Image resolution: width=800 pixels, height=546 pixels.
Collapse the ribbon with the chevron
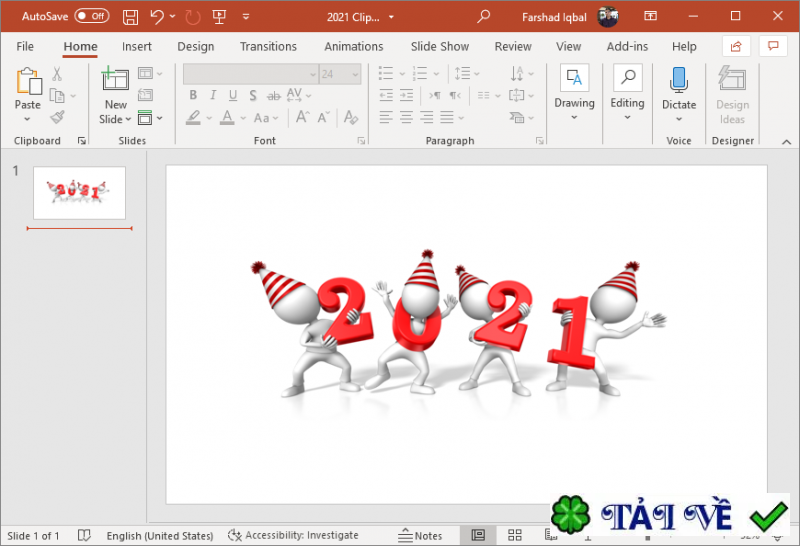pos(786,142)
